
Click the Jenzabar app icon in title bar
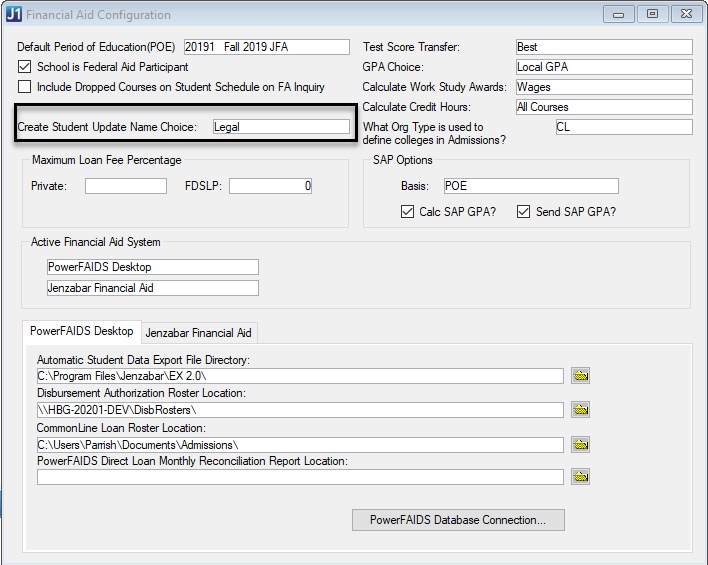click(x=13, y=15)
